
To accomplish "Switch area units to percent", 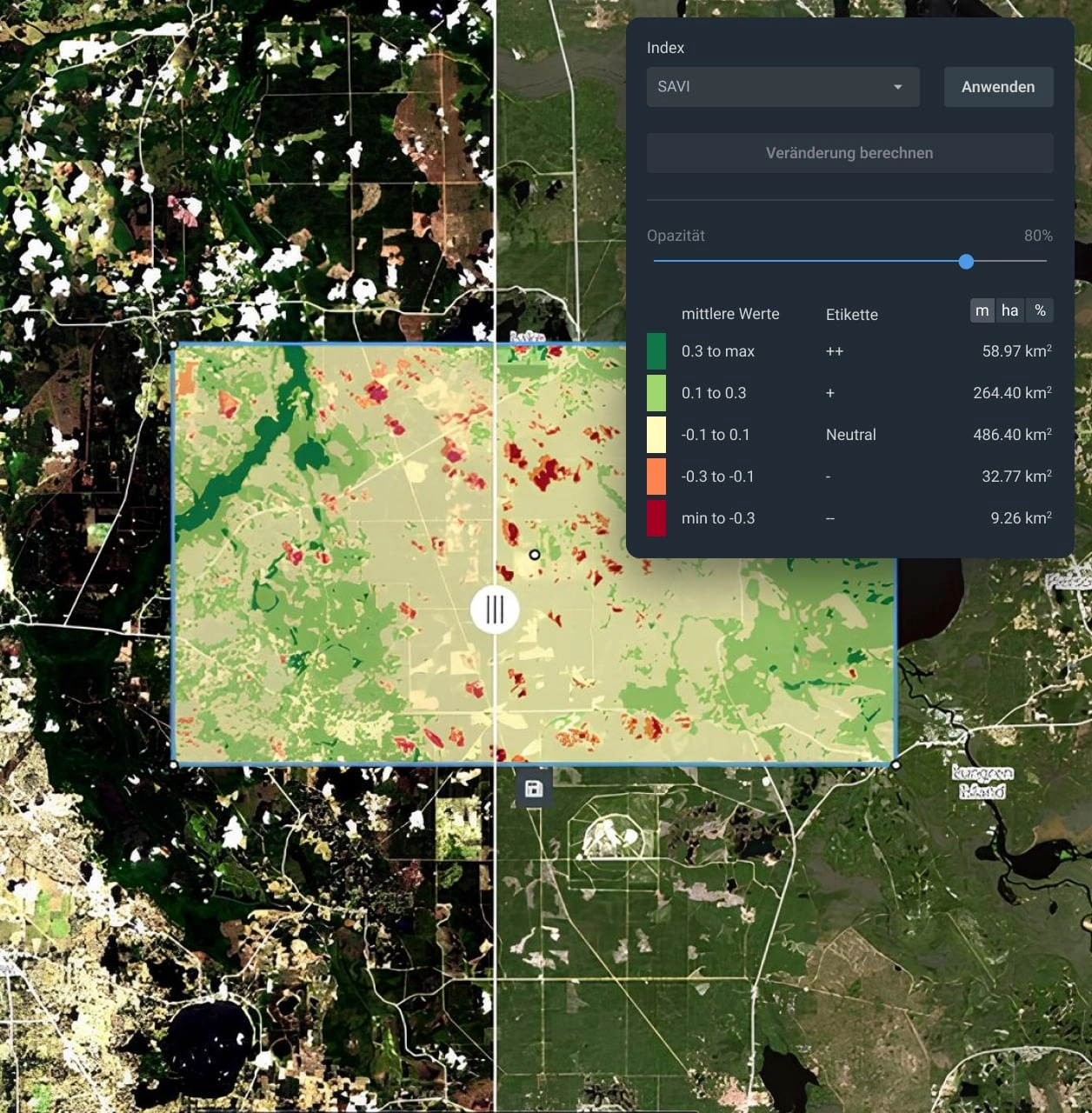I will pos(1040,310).
